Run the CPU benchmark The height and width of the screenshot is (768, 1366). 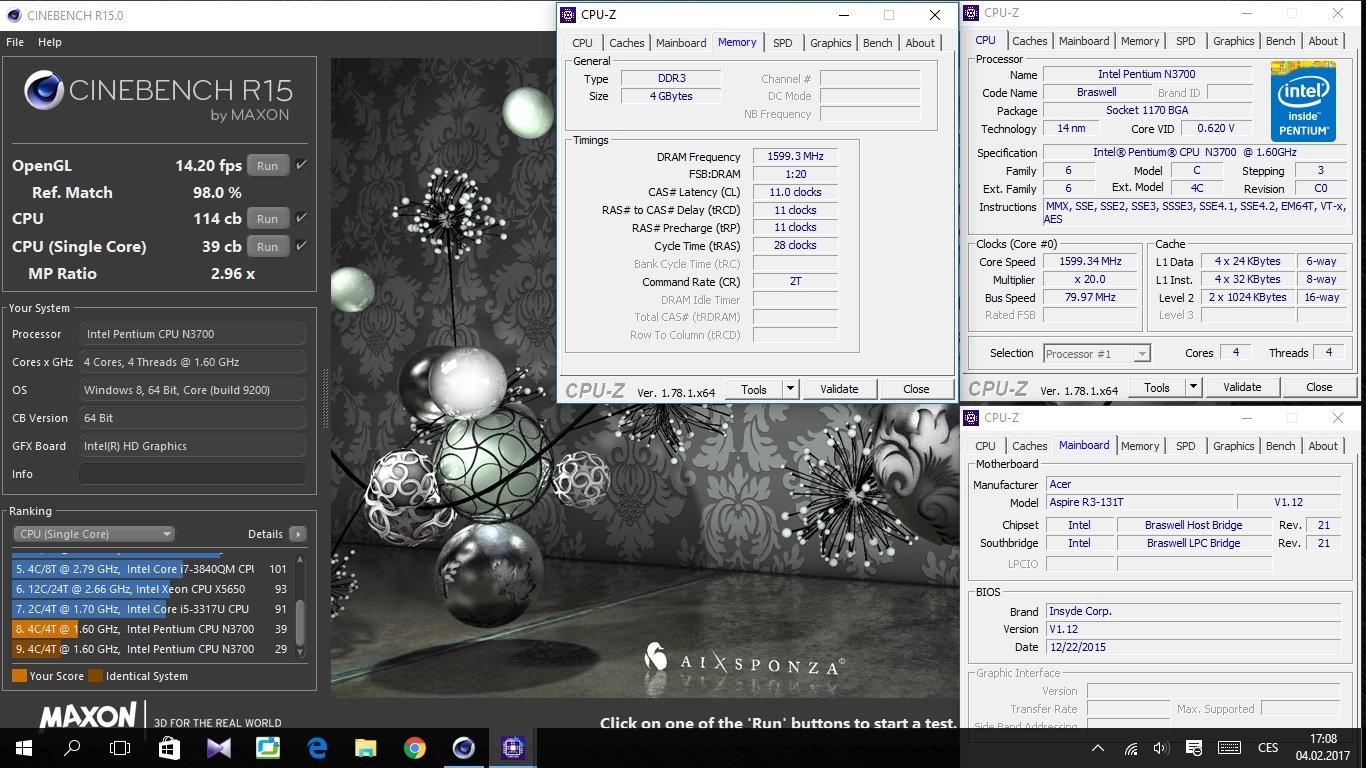[268, 218]
